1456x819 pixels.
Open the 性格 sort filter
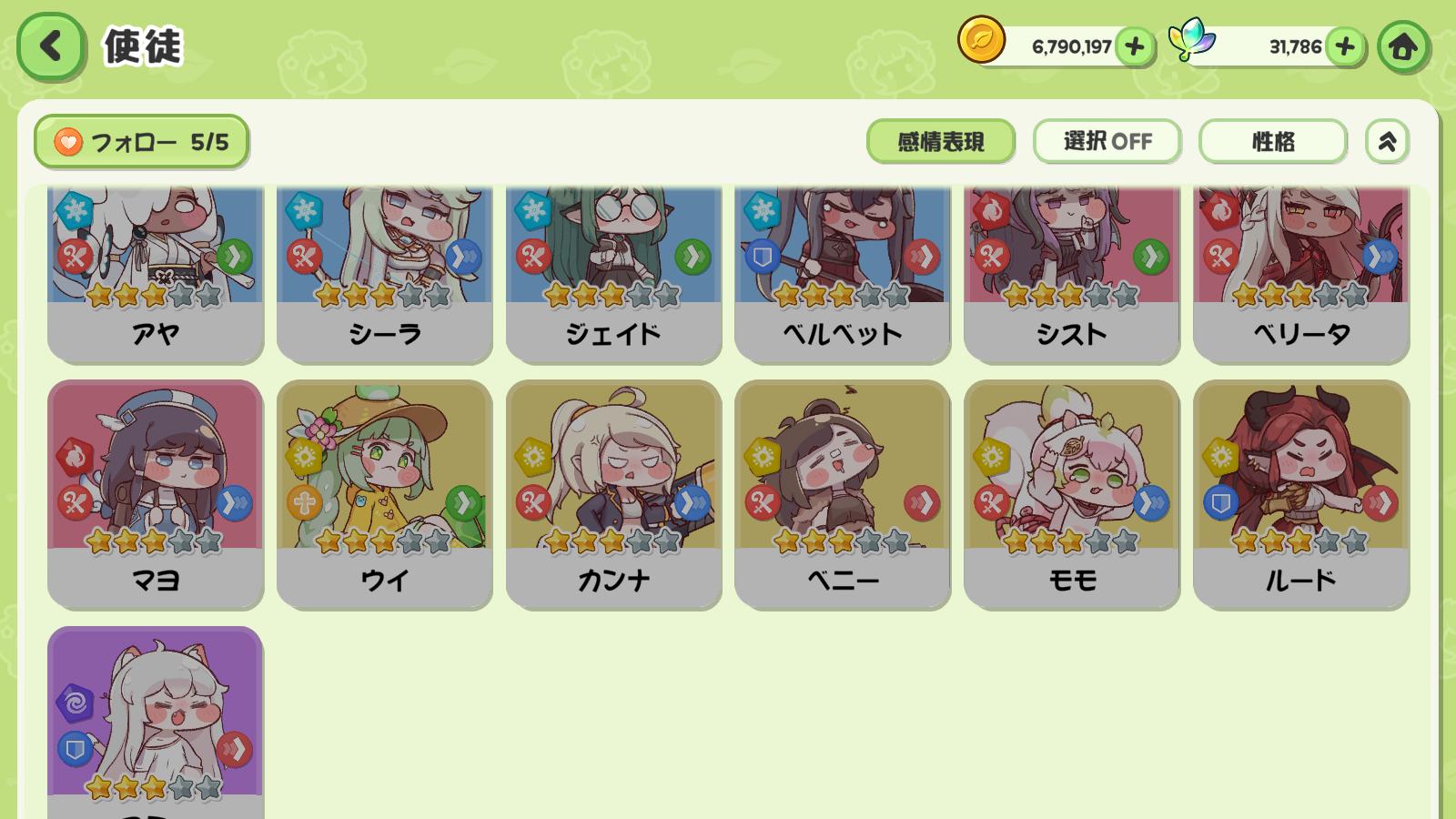pos(1273,141)
